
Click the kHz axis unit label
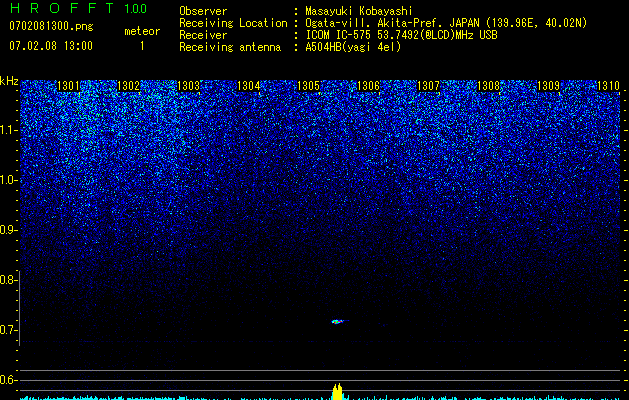point(9,81)
